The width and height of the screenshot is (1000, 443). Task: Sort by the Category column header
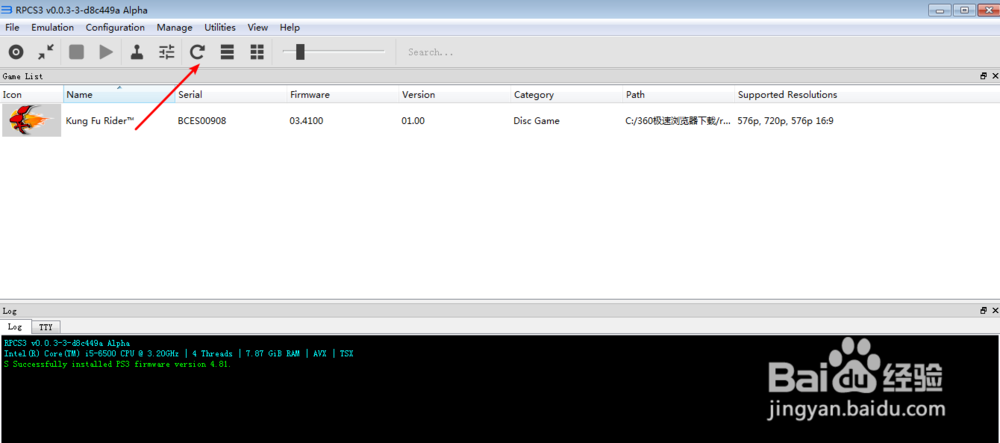click(x=567, y=94)
